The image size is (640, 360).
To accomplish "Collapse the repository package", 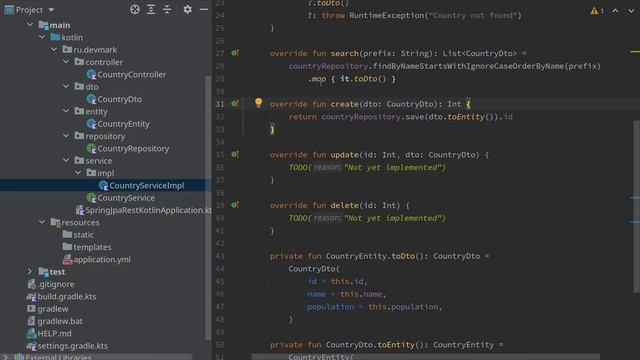I will [x=66, y=136].
